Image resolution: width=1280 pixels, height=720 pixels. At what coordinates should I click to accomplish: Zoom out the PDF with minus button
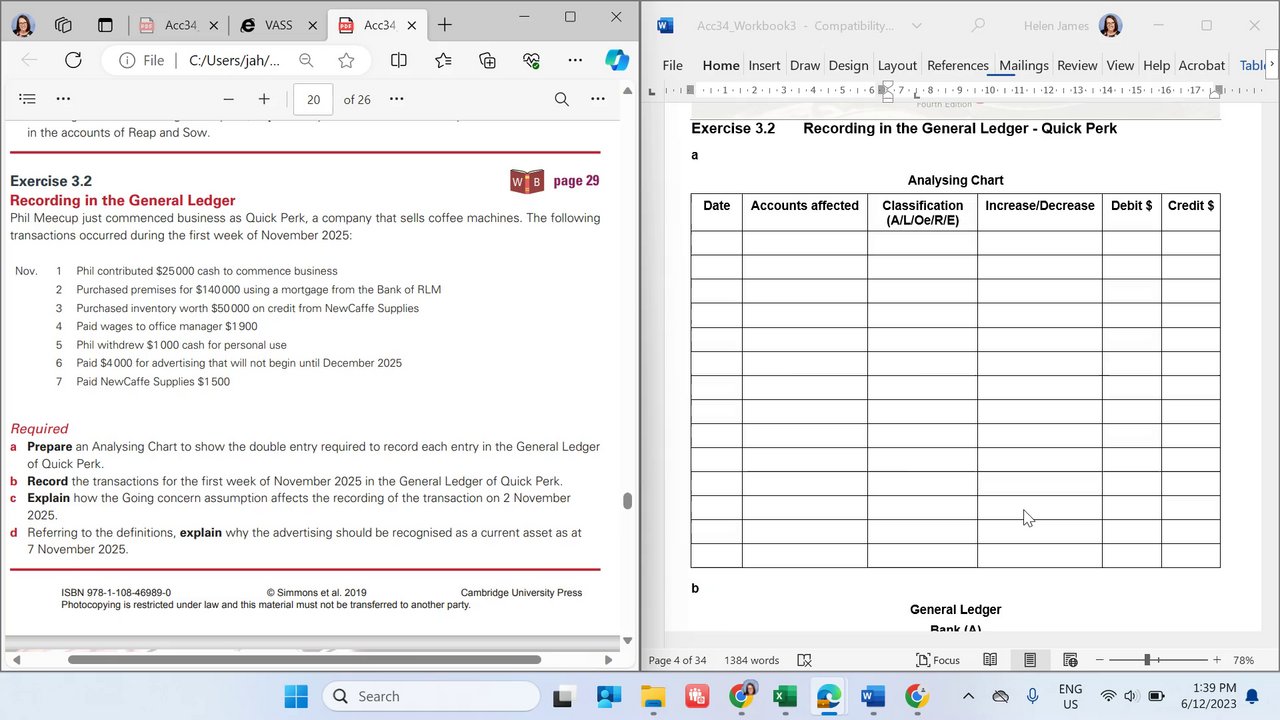click(228, 99)
